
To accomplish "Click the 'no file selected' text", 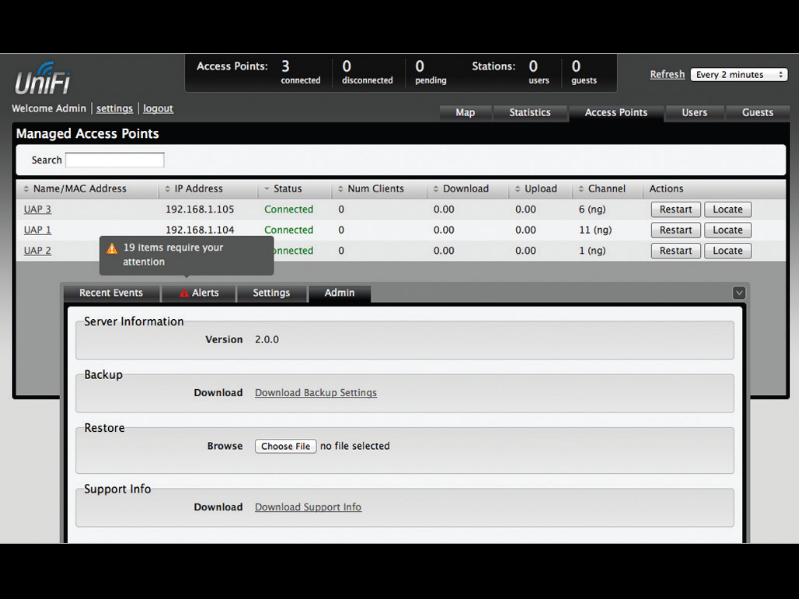I will [x=355, y=446].
